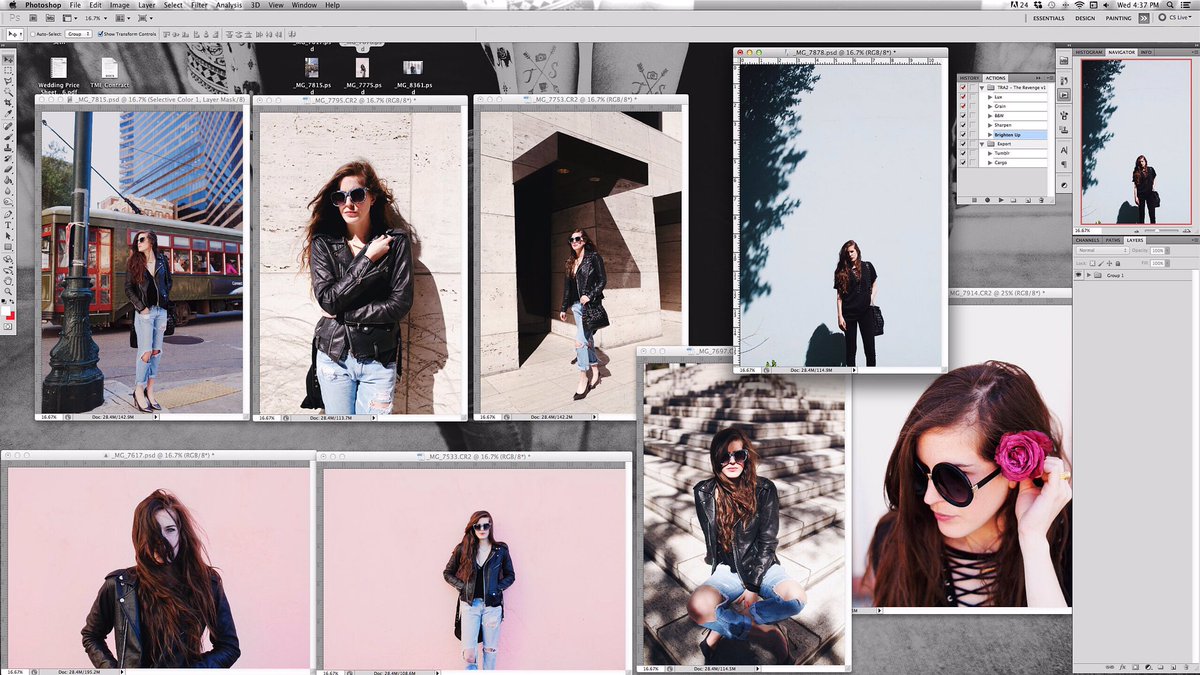Uncheck Show Transform Controls
The image size is (1200, 675).
[100, 33]
